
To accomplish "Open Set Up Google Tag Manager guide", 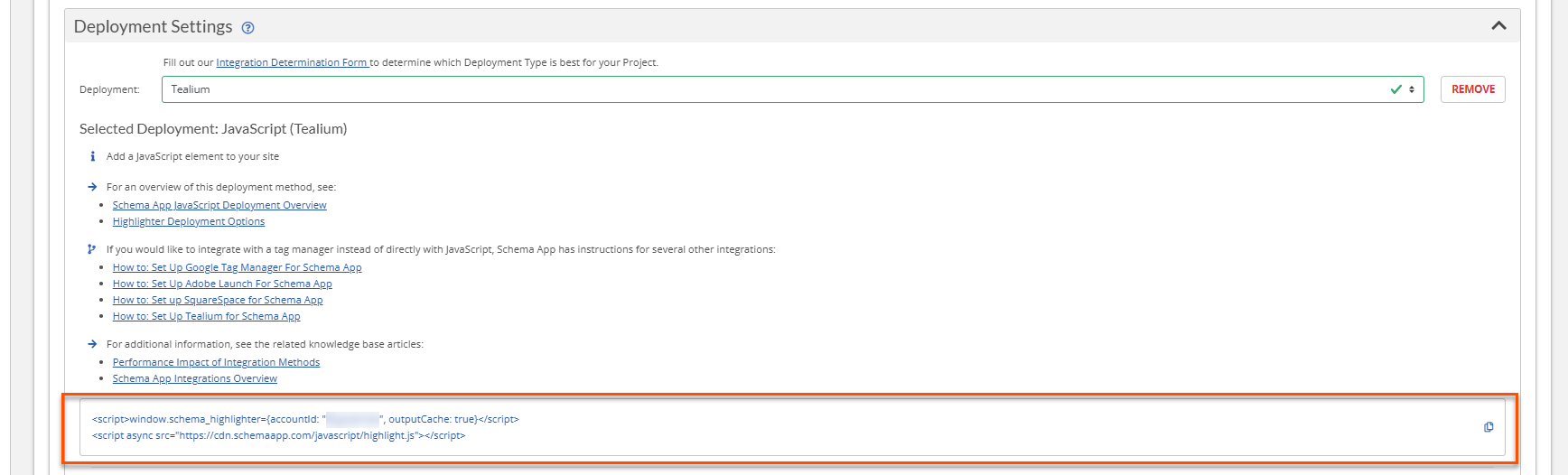I will [x=237, y=267].
